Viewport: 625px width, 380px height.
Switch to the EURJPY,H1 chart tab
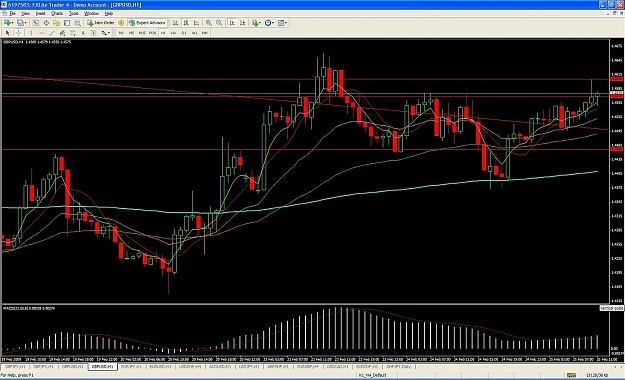[131, 366]
